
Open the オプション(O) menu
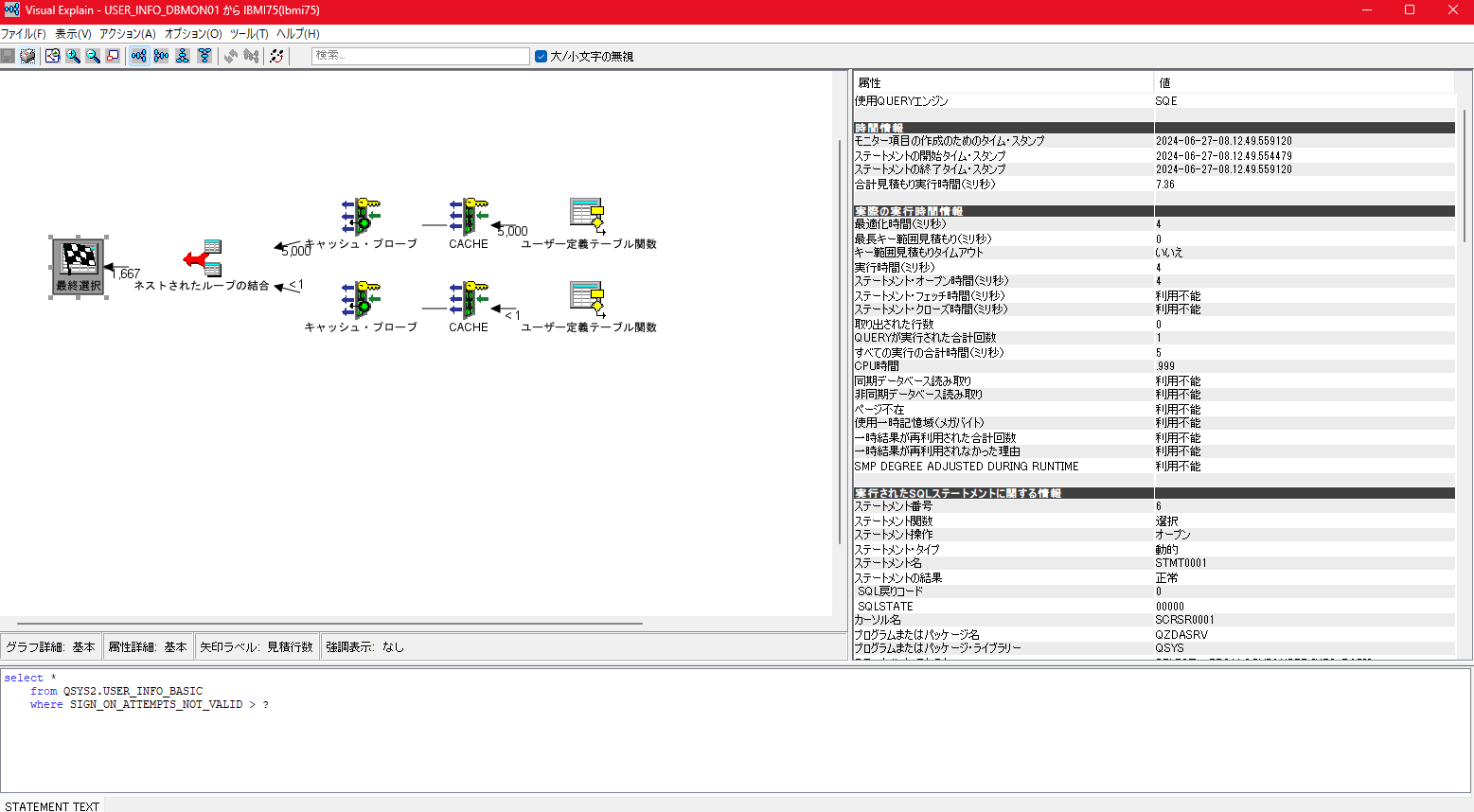click(x=193, y=33)
